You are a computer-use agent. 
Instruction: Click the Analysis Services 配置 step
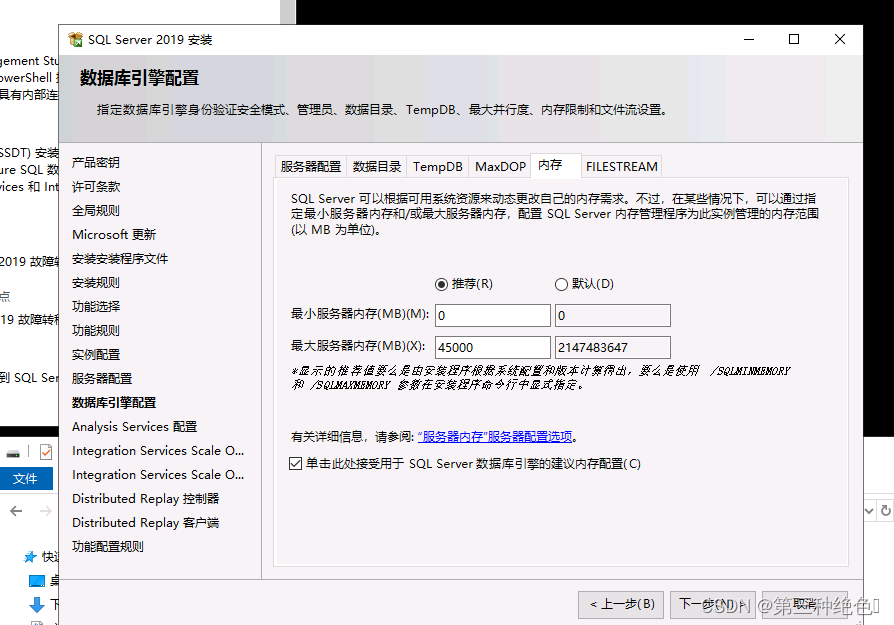point(135,427)
